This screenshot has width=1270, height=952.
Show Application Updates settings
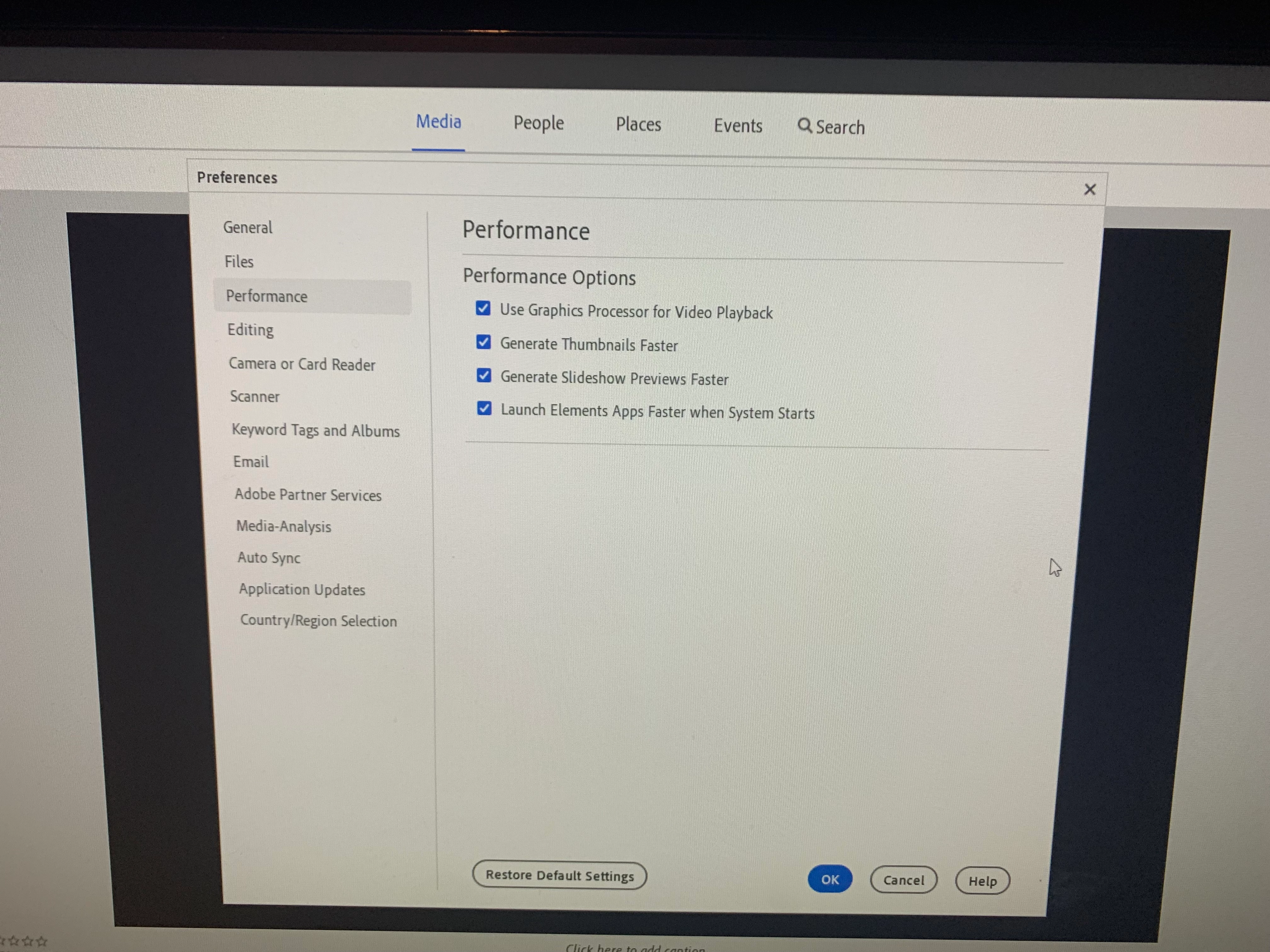301,589
